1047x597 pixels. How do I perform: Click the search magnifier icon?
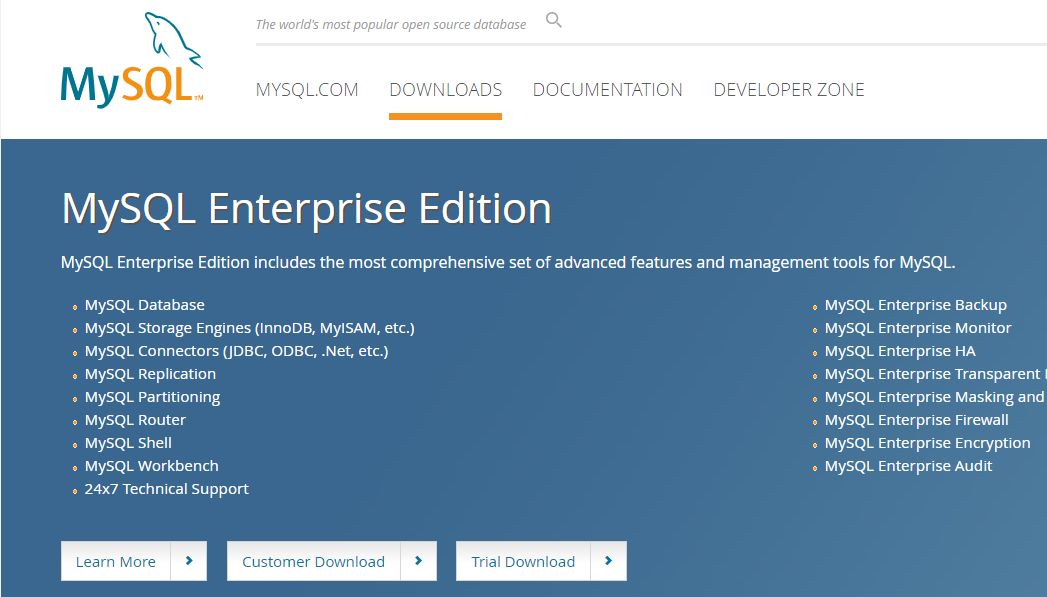pyautogui.click(x=554, y=20)
